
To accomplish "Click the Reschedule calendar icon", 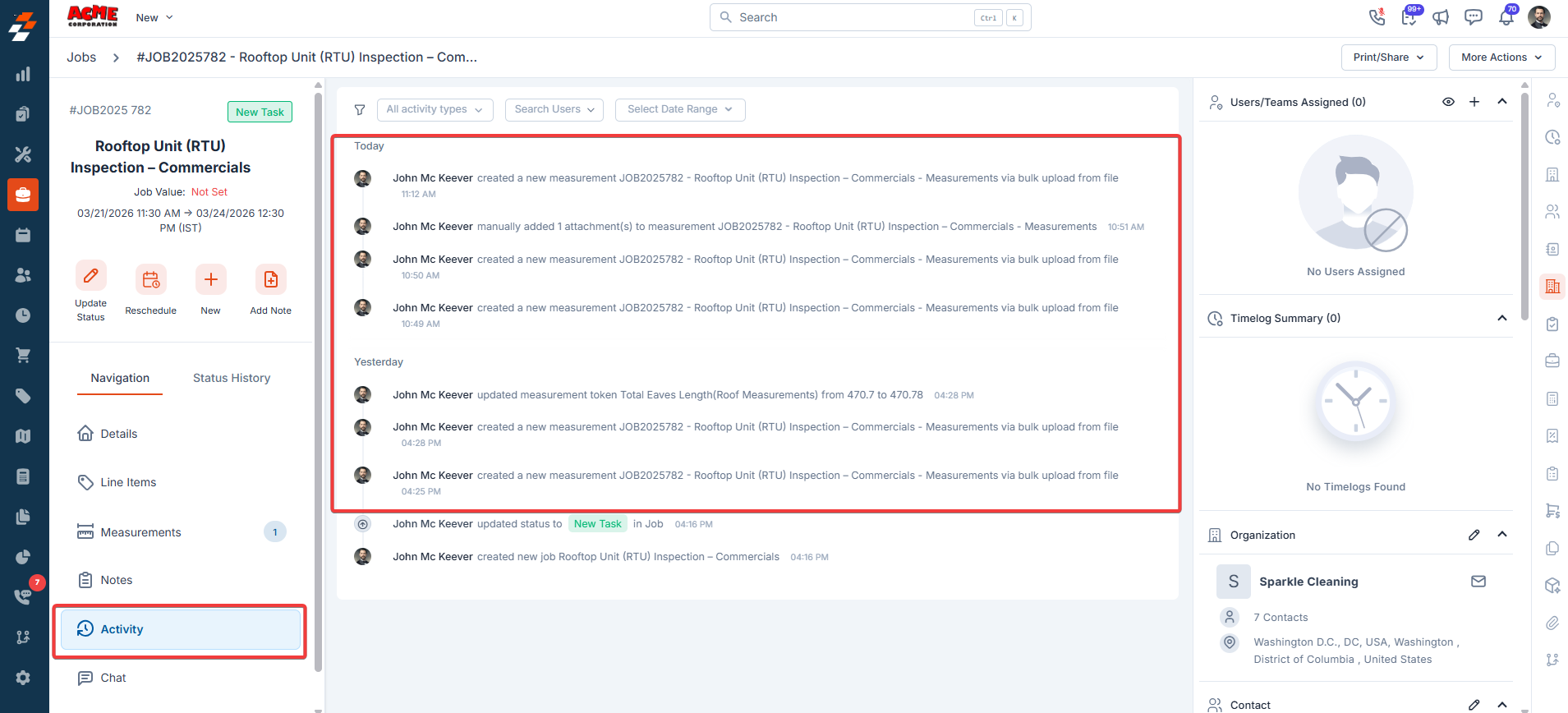I will click(150, 280).
